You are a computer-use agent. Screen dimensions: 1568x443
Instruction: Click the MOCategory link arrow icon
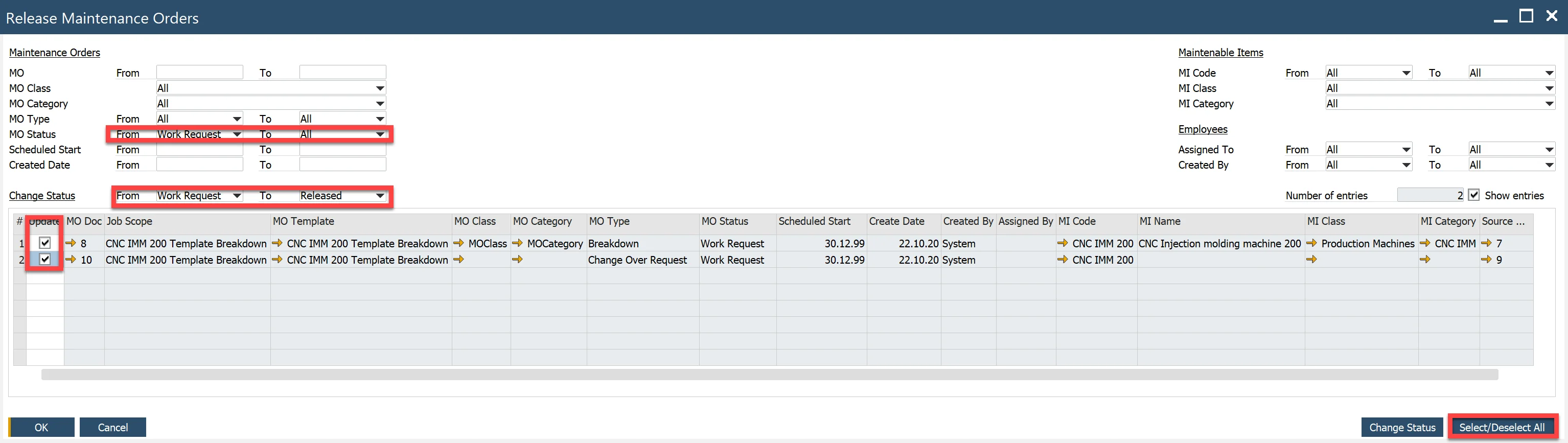517,243
